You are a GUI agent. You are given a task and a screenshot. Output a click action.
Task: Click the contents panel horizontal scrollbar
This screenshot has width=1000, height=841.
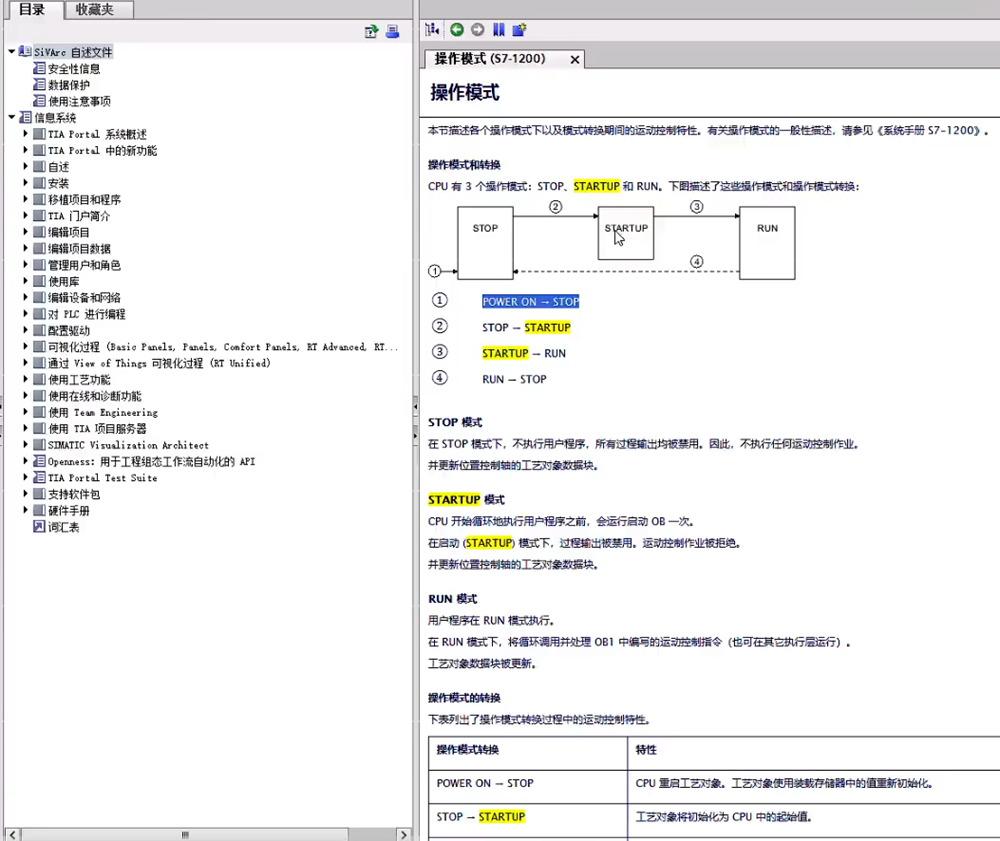tap(185, 834)
